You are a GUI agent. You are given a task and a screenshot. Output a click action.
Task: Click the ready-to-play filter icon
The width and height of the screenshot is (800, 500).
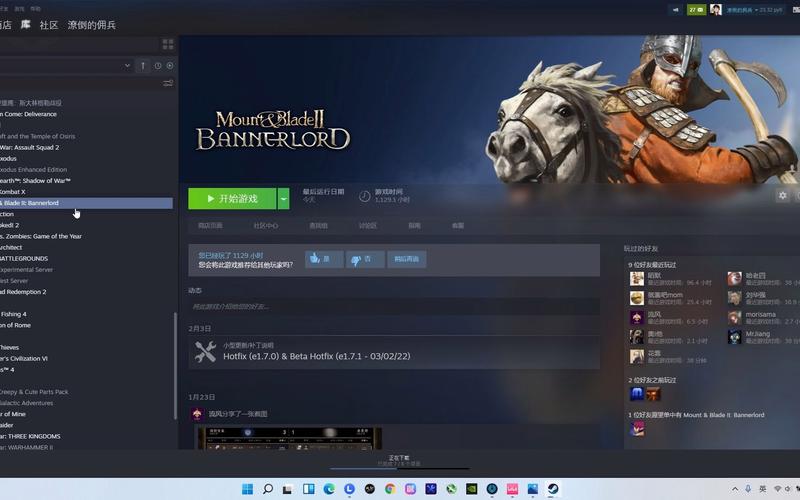coord(170,65)
